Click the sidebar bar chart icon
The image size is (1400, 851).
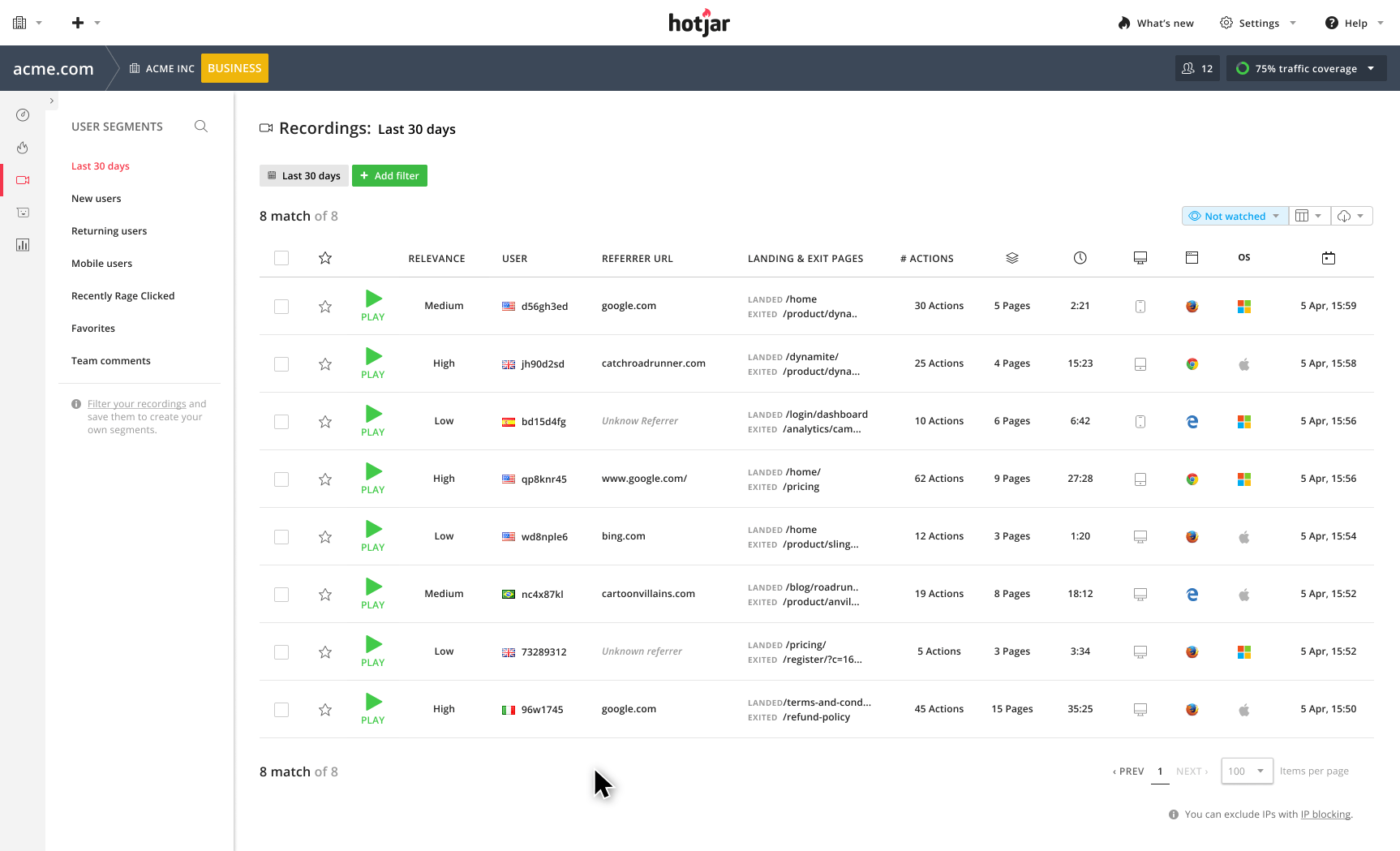coord(23,245)
